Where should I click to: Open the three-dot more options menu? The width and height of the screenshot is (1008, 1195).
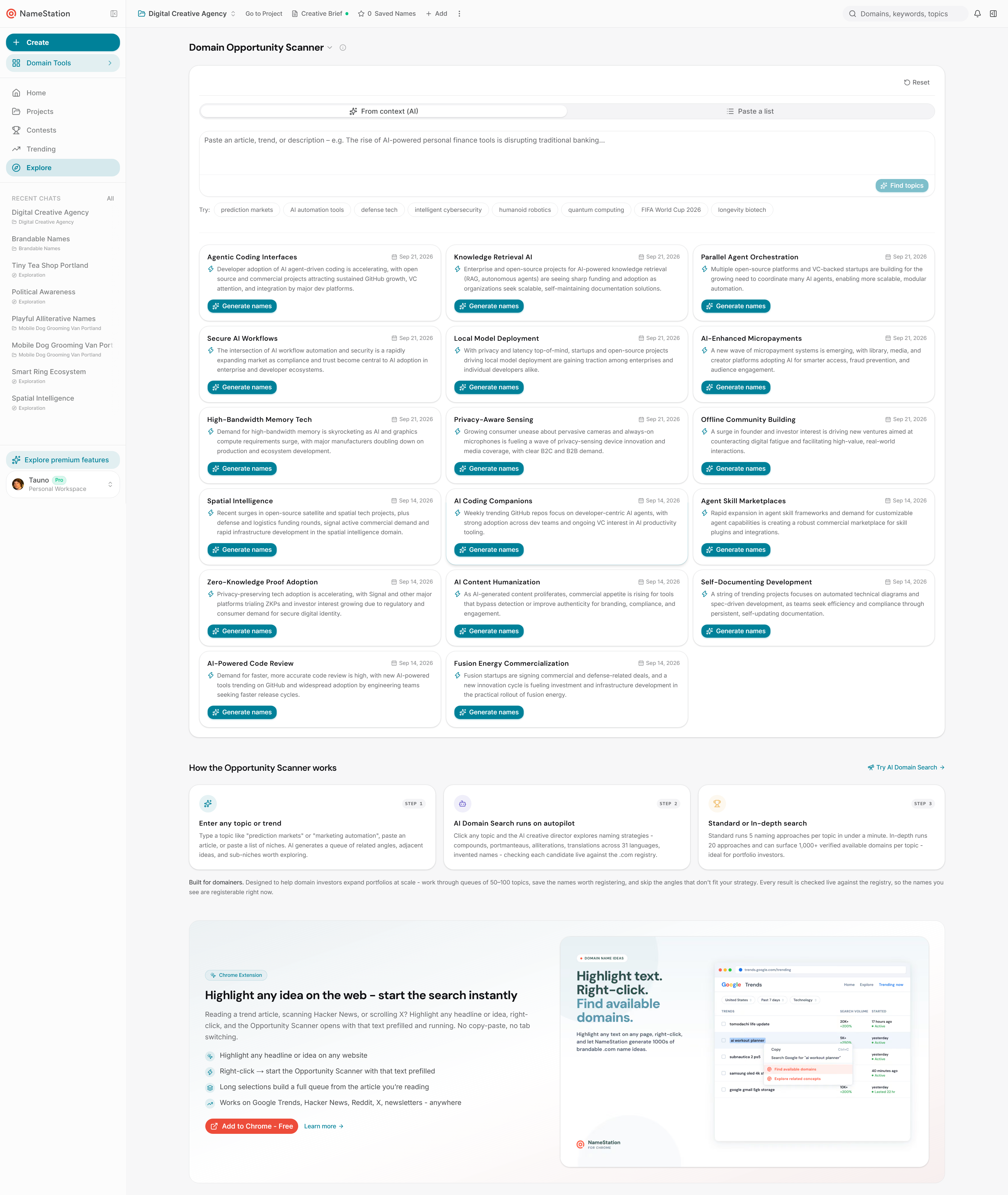[x=459, y=14]
